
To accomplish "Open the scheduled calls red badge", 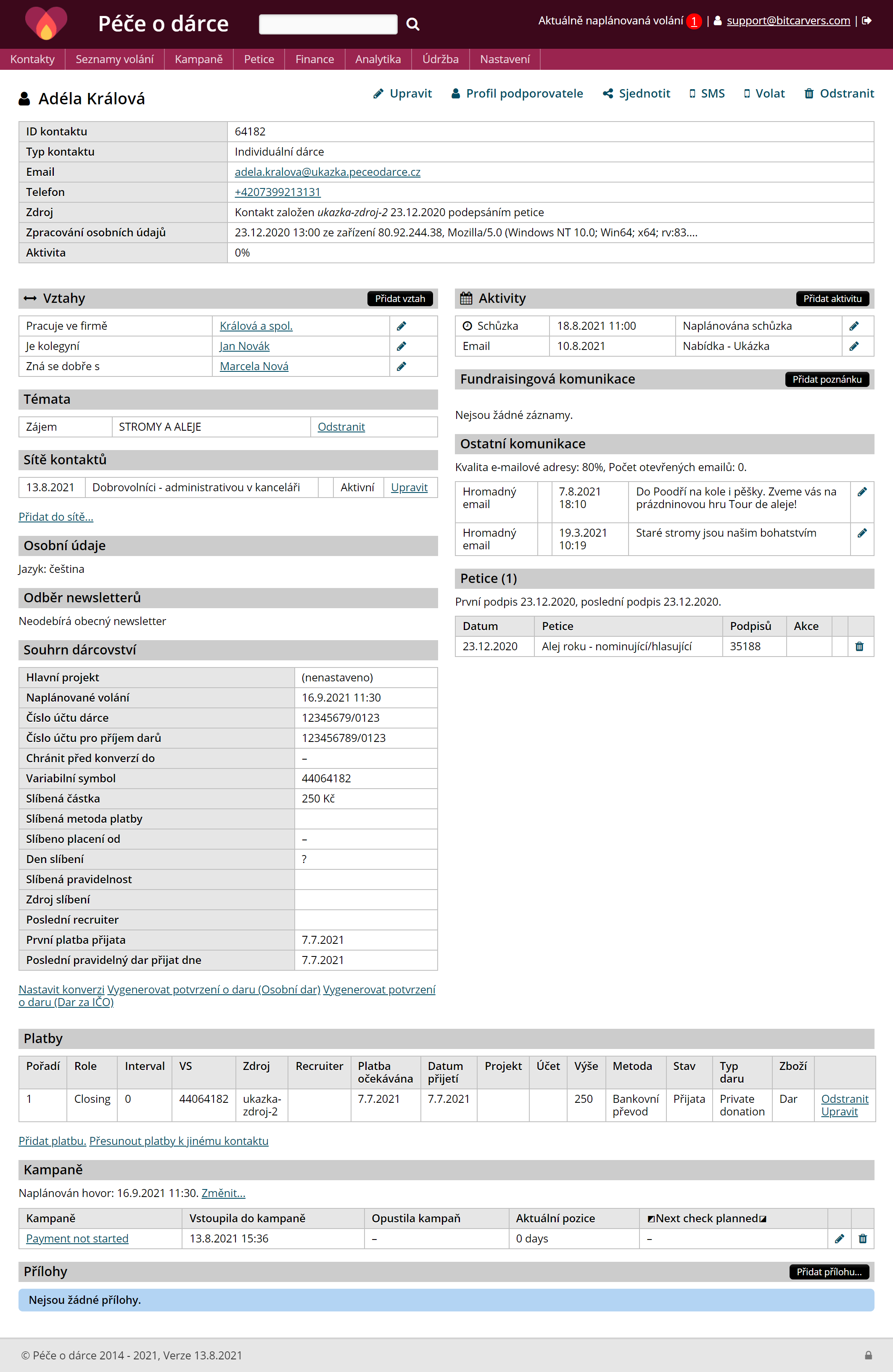I will pos(694,21).
